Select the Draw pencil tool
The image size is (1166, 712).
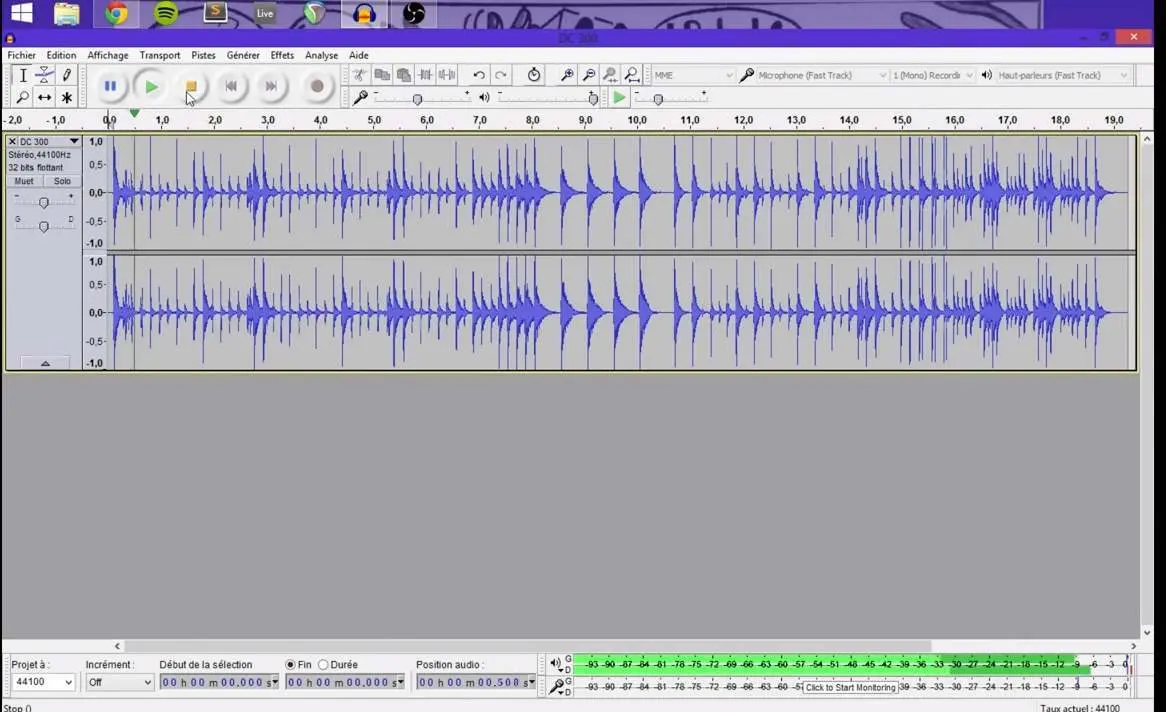[x=67, y=75]
